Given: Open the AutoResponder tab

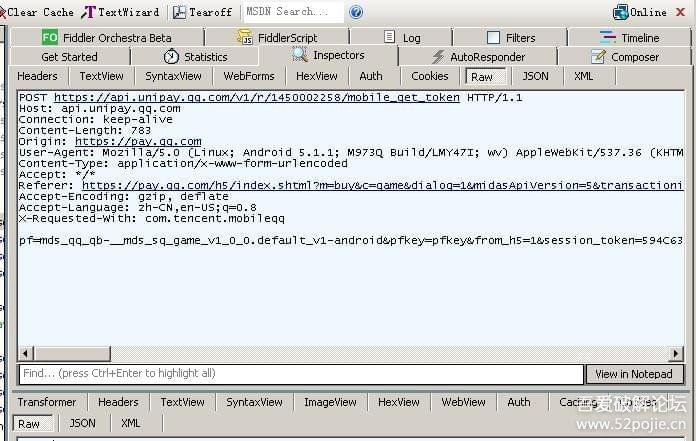Looking at the screenshot, I should click(478, 57).
